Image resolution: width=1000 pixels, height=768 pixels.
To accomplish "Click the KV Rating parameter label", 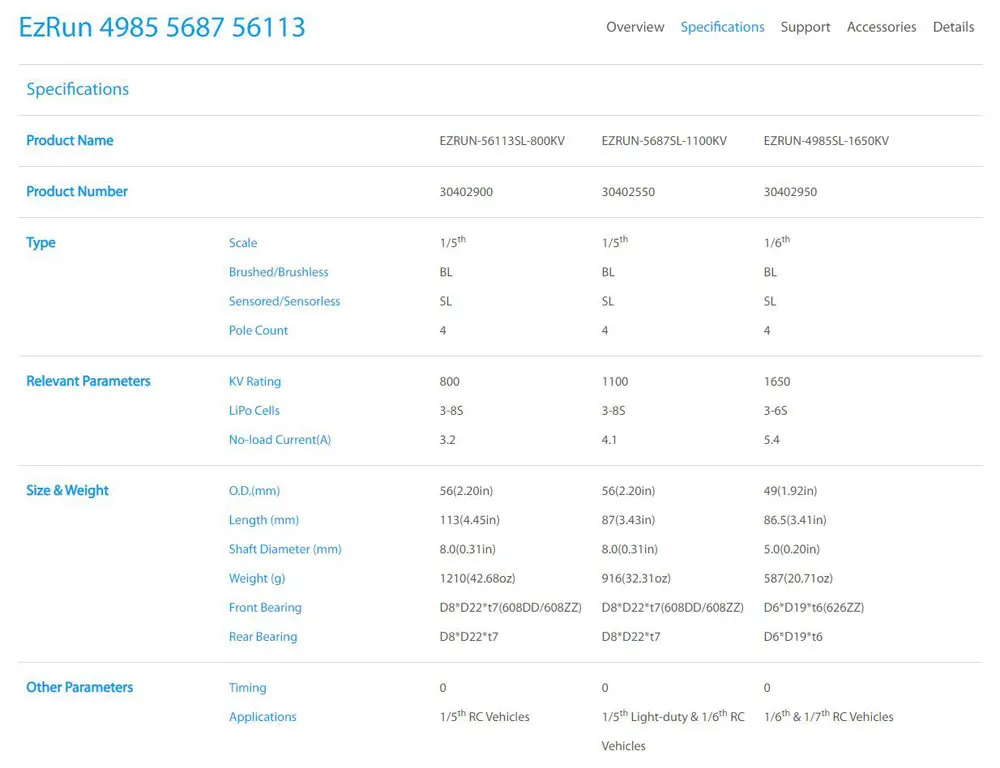I will pyautogui.click(x=254, y=381).
